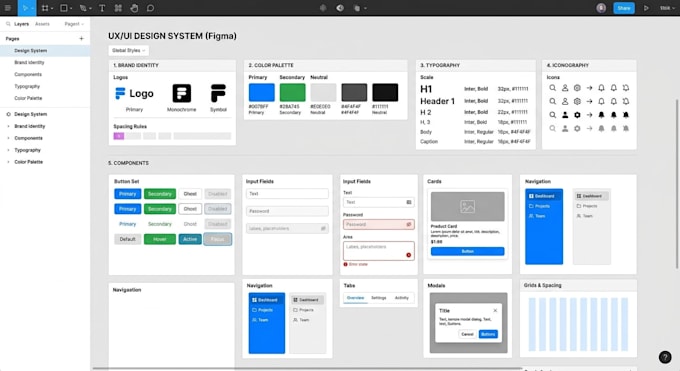The image size is (680, 371).
Task: Select the Primary logo with wordmark
Action: click(x=134, y=93)
